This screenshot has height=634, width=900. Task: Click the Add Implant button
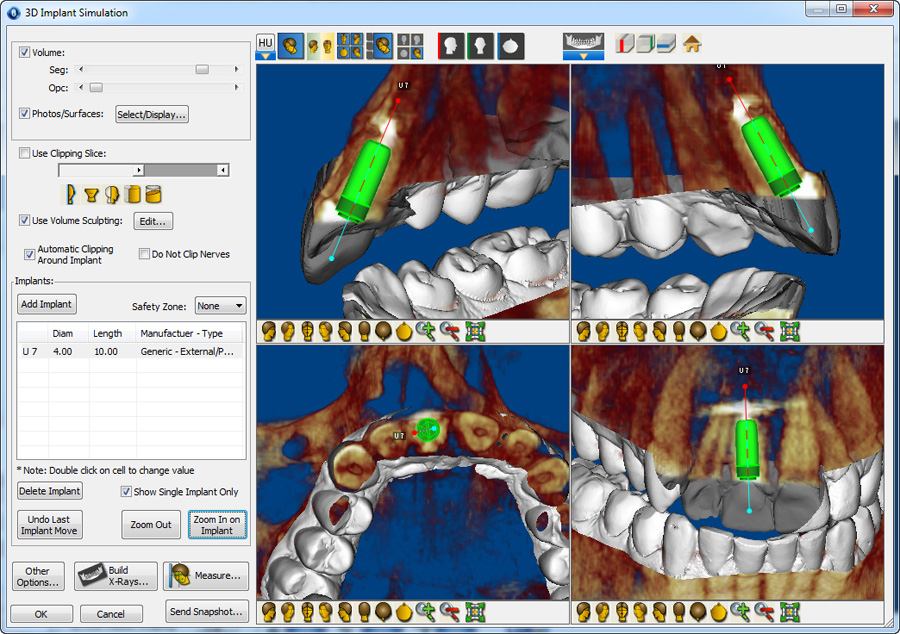coord(46,304)
